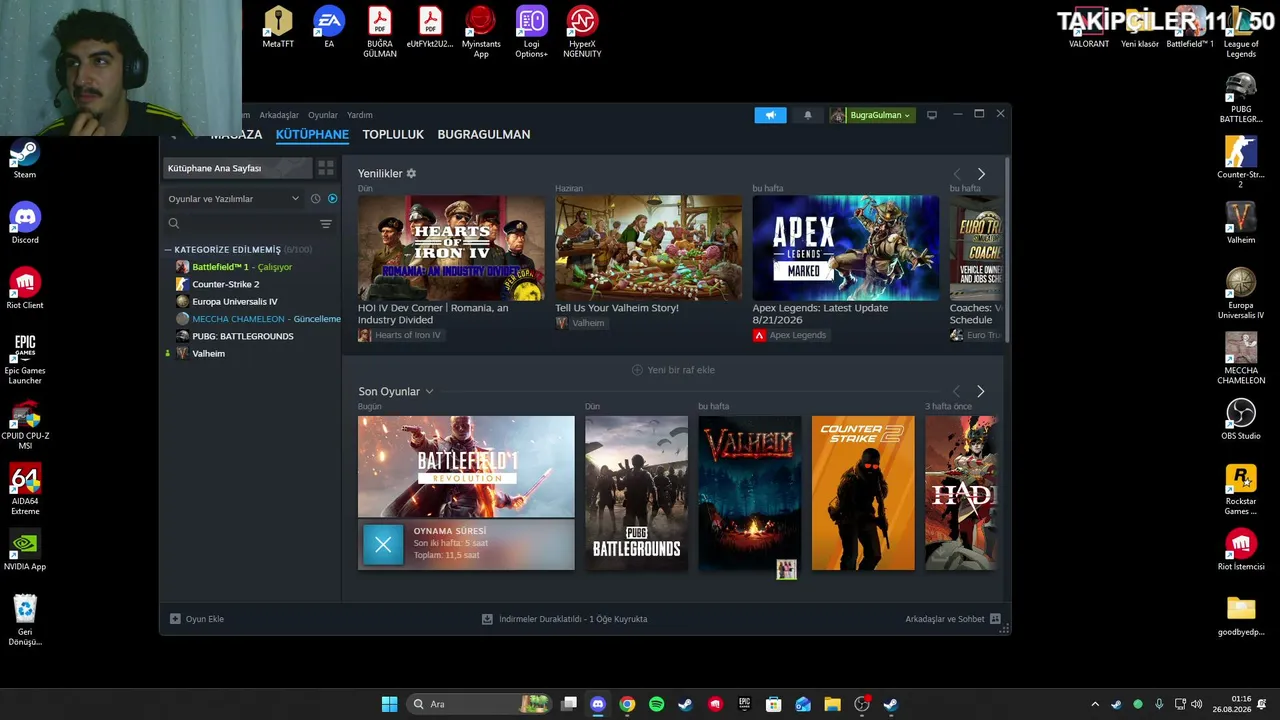Open NVIDIA App desktop shortcut
Viewport: 1280px width, 720px height.
click(x=25, y=550)
